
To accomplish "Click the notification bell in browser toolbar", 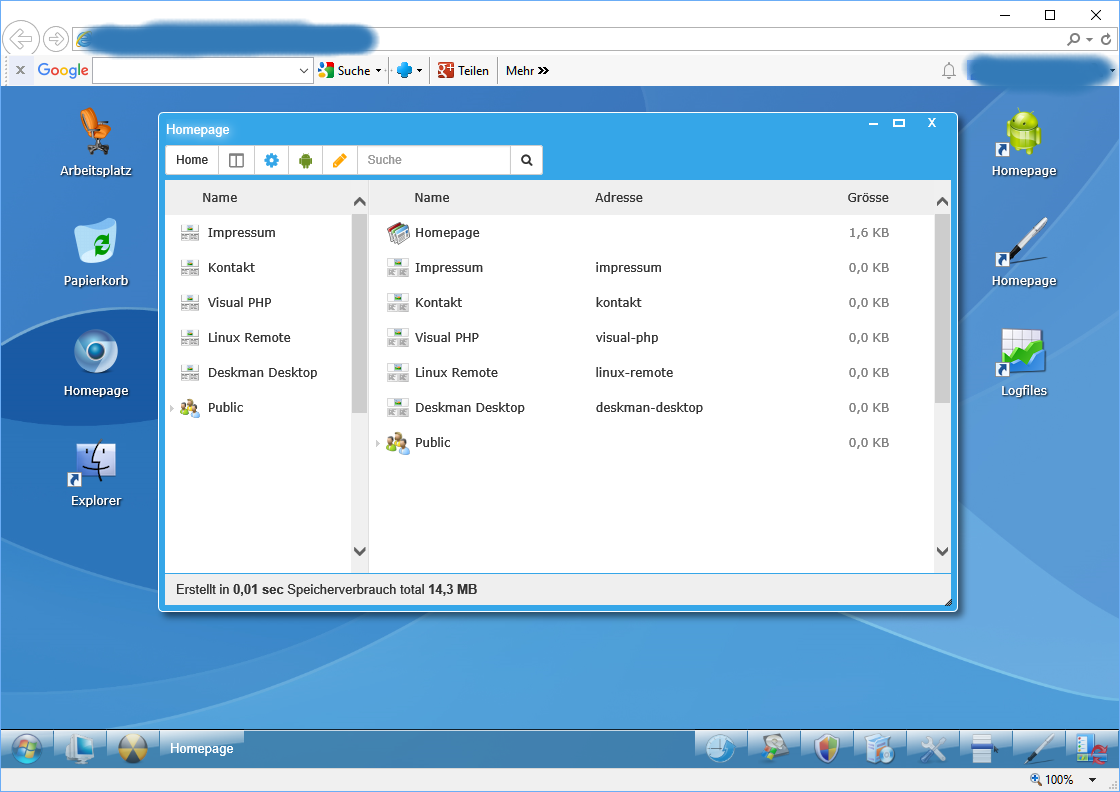I will (949, 70).
